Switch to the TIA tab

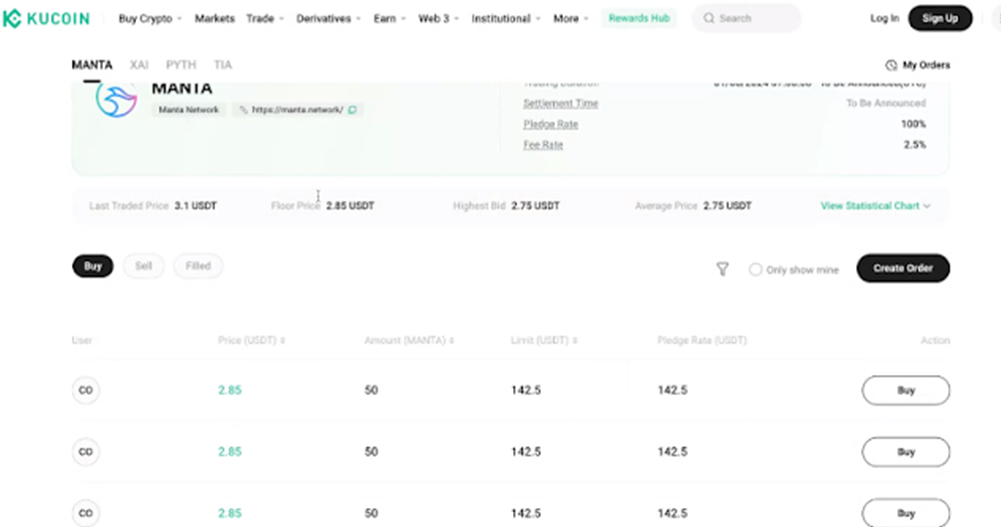coord(223,65)
